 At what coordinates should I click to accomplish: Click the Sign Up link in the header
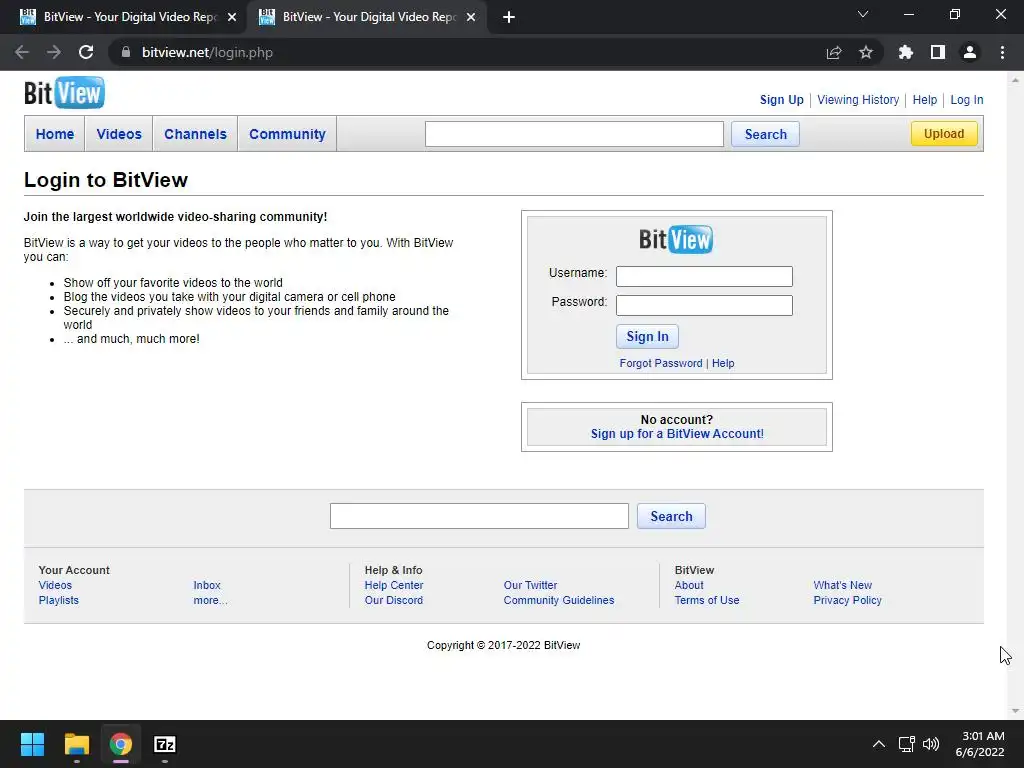[781, 100]
